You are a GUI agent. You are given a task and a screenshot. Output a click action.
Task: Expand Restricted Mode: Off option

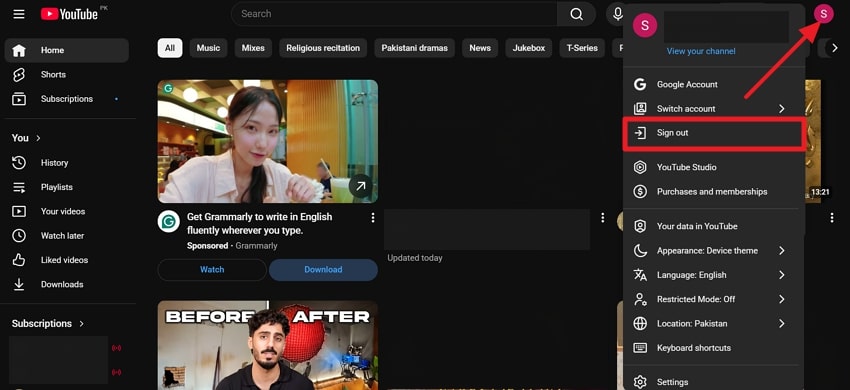(713, 299)
